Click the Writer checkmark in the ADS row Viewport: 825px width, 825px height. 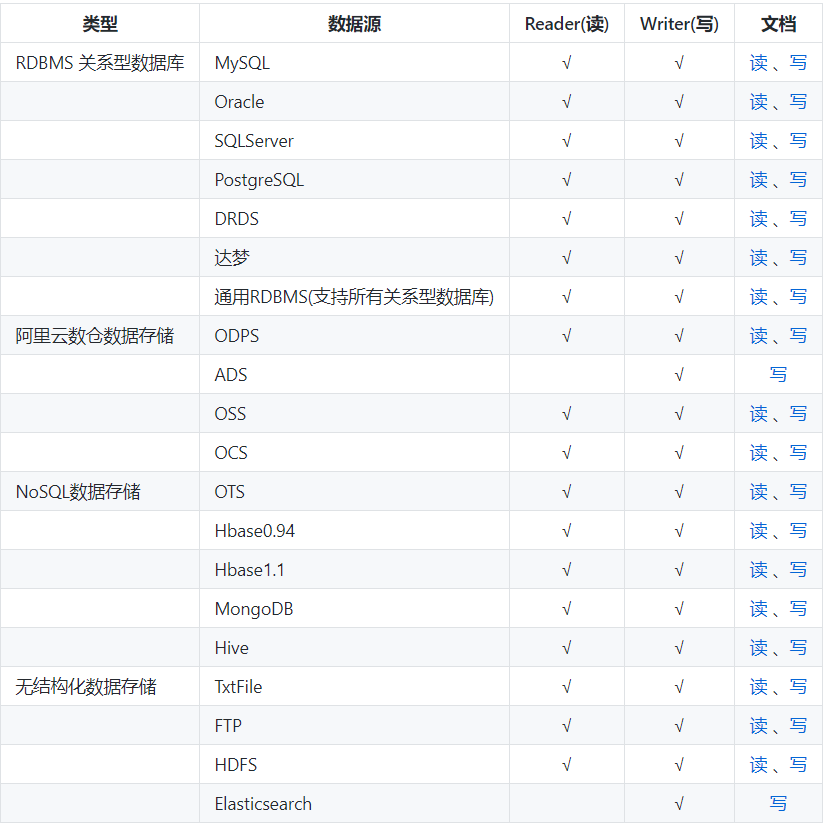tap(679, 375)
